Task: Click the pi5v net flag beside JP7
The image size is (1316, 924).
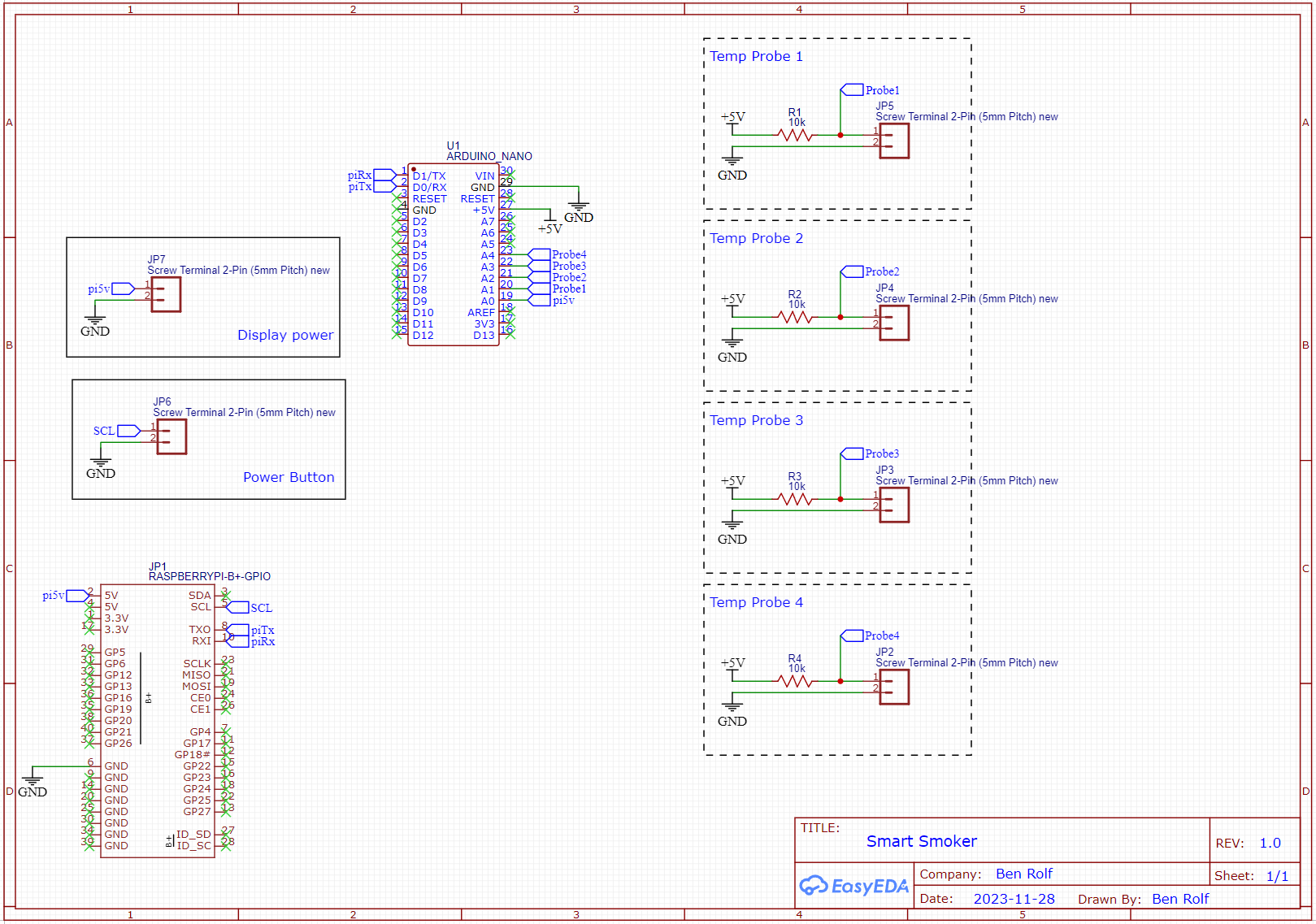Action: point(111,288)
